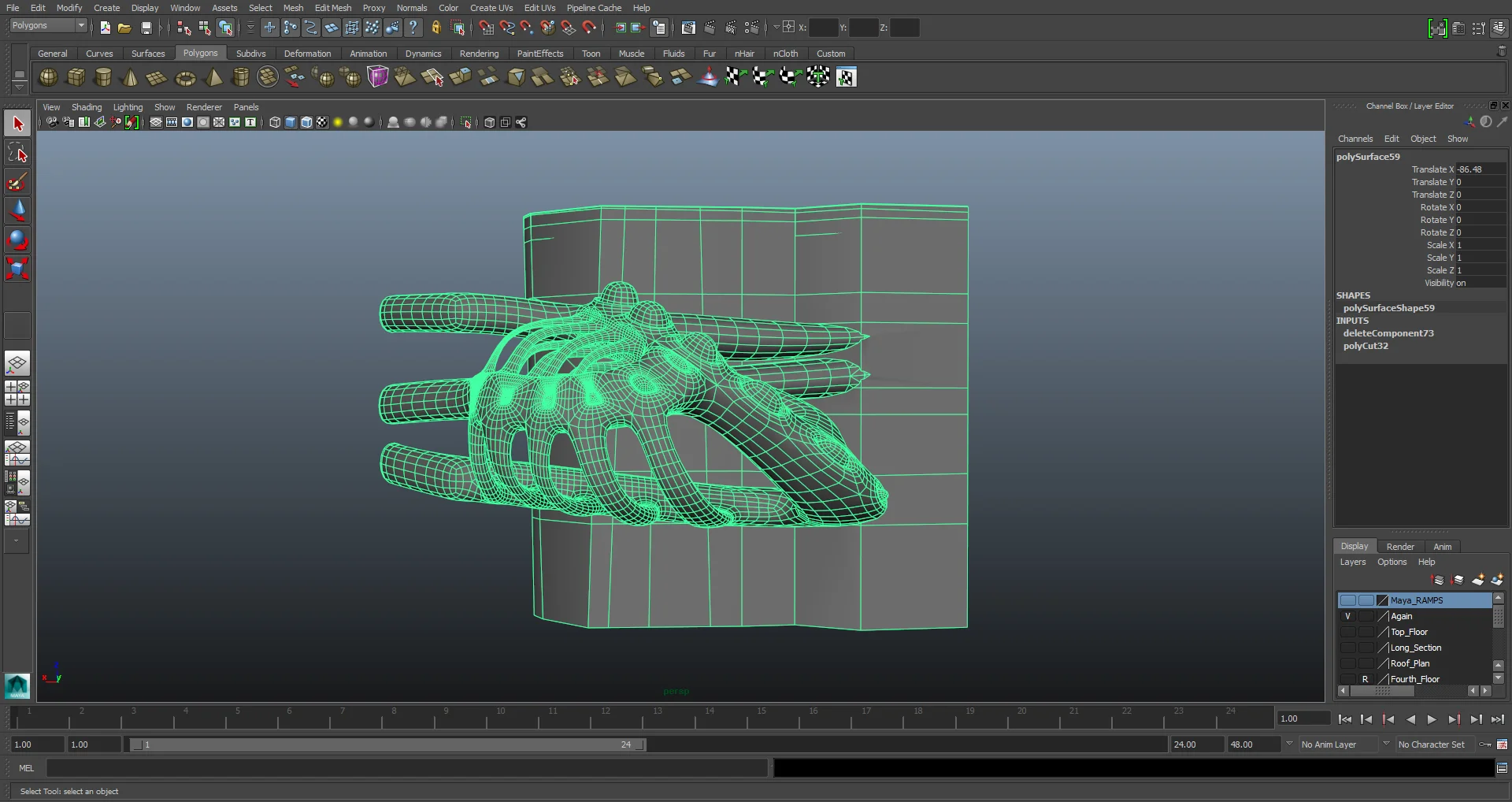Open the Channels menu in Channel Box

coord(1355,139)
